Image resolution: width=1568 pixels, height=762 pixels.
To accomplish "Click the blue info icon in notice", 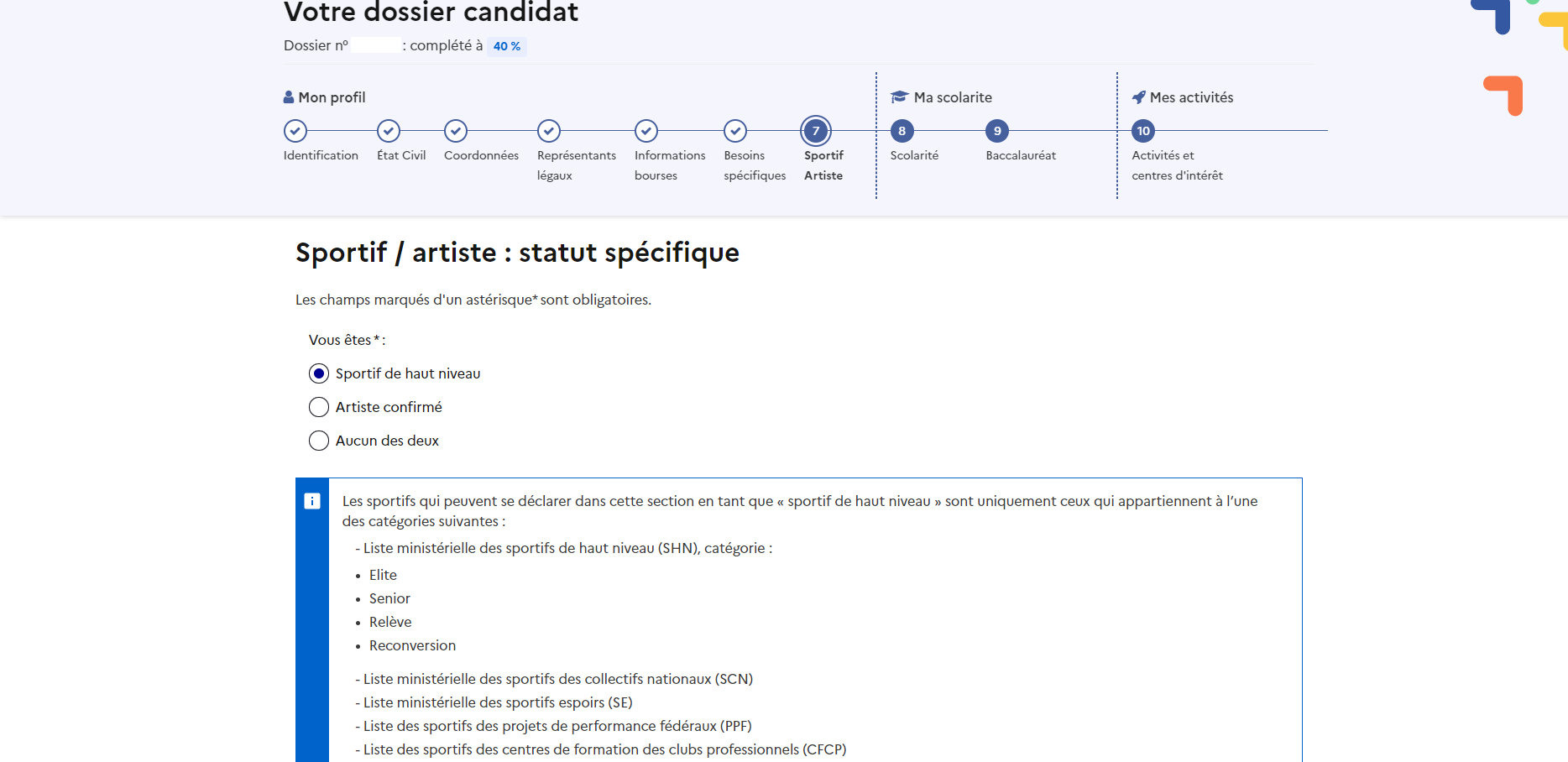I will [x=312, y=501].
